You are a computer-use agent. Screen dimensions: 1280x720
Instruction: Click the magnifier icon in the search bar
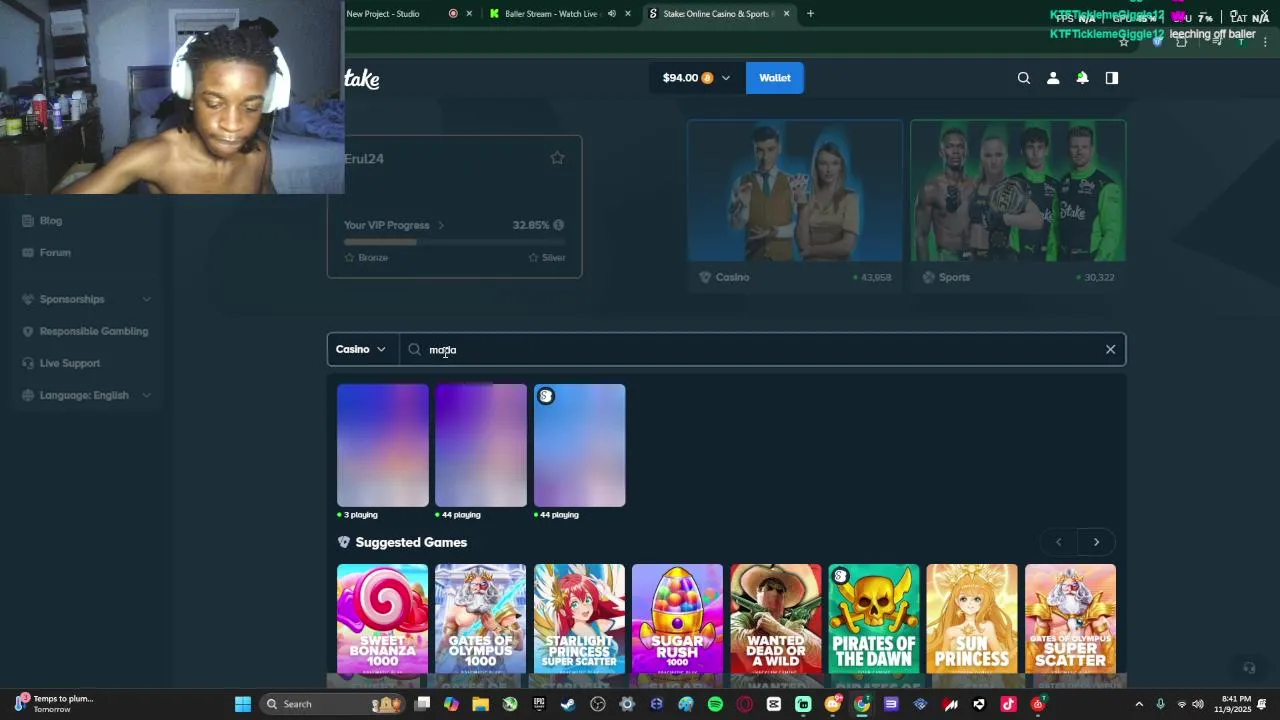[414, 349]
